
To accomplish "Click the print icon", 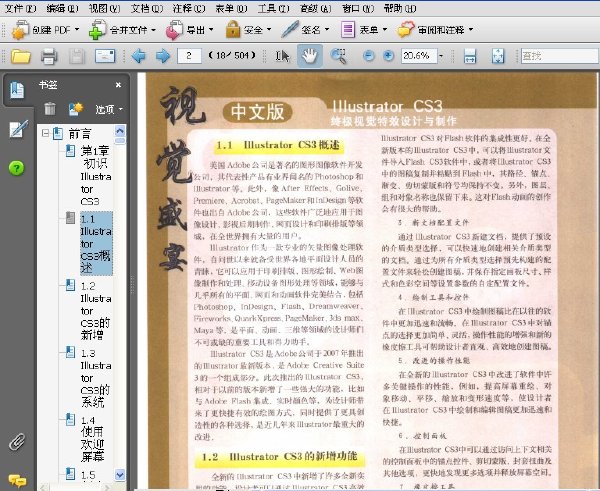I will (49, 56).
